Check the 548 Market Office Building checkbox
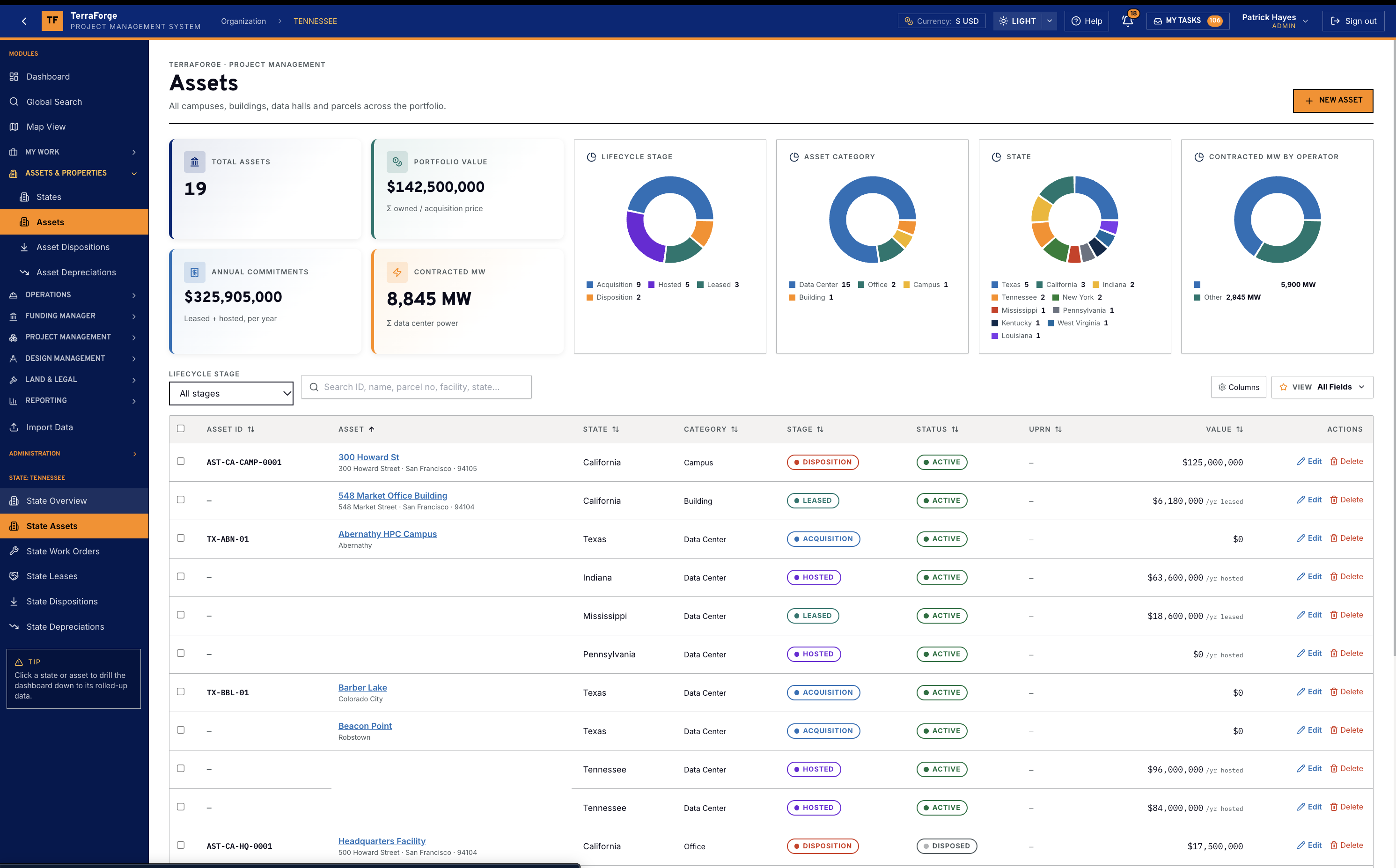This screenshot has height=868, width=1396. click(x=181, y=500)
